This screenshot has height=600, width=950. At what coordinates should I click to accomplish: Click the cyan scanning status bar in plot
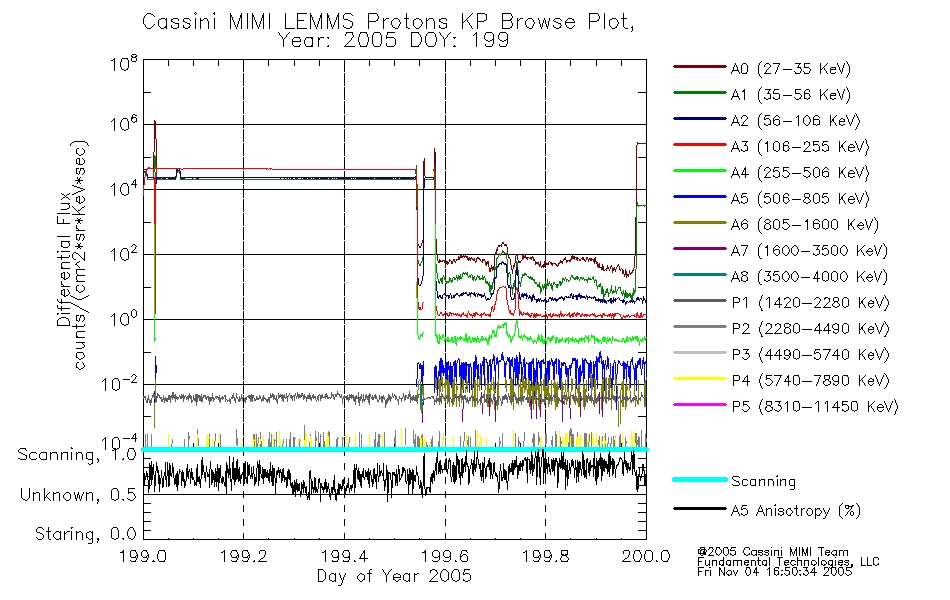click(x=394, y=449)
